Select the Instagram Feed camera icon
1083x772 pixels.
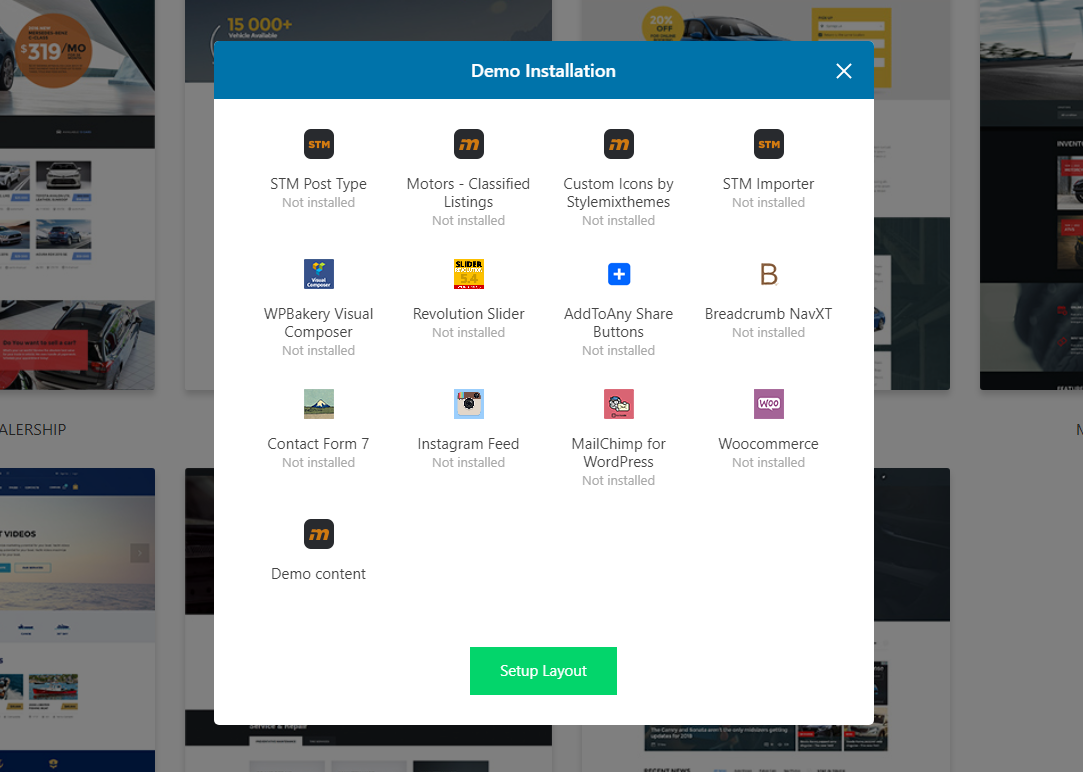468,404
